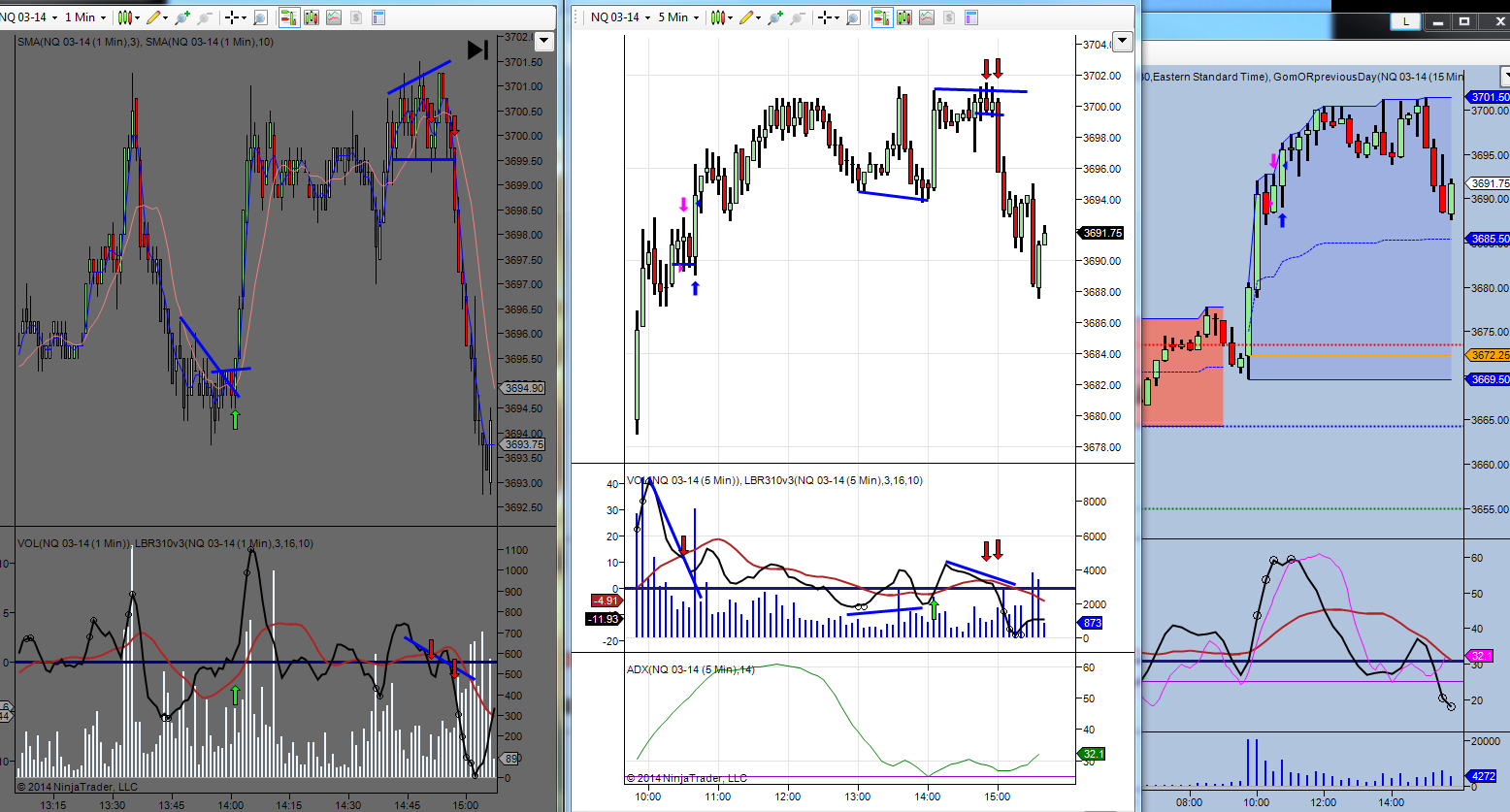Click the -4.91 indicator value marker
This screenshot has height=812, width=1510.
606,601
